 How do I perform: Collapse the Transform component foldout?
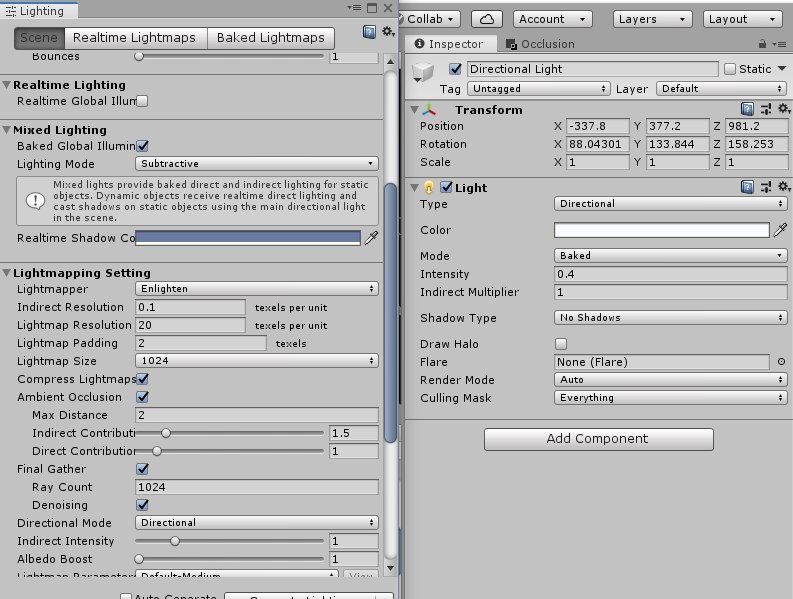click(414, 110)
